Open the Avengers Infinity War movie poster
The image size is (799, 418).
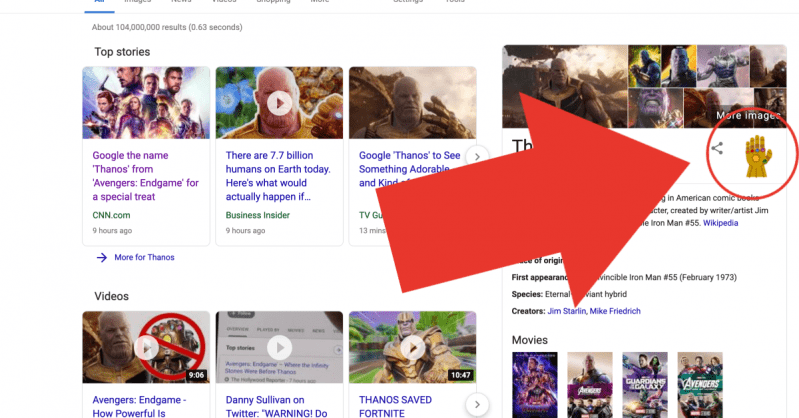click(590, 385)
